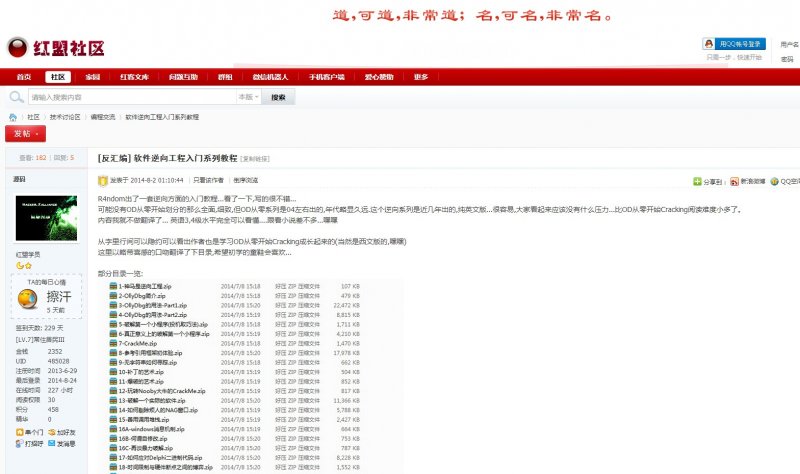
Task: Click the view count 182
Action: [x=41, y=158]
